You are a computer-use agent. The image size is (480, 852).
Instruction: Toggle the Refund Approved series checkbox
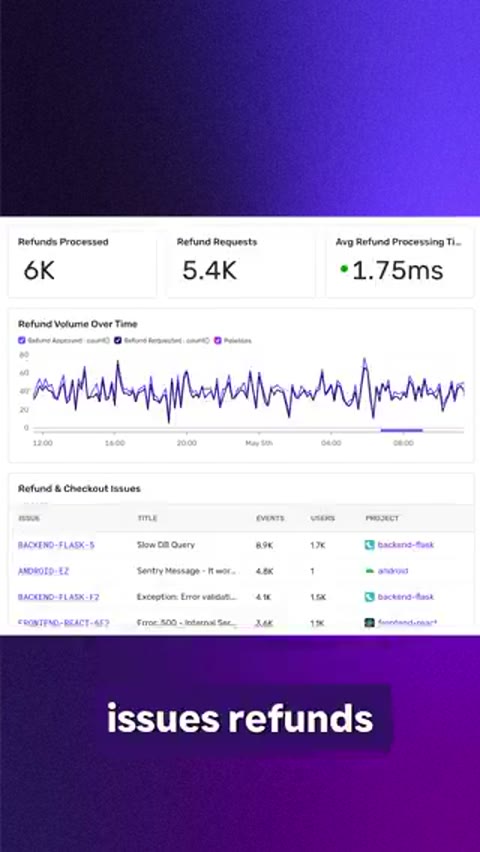point(22,341)
